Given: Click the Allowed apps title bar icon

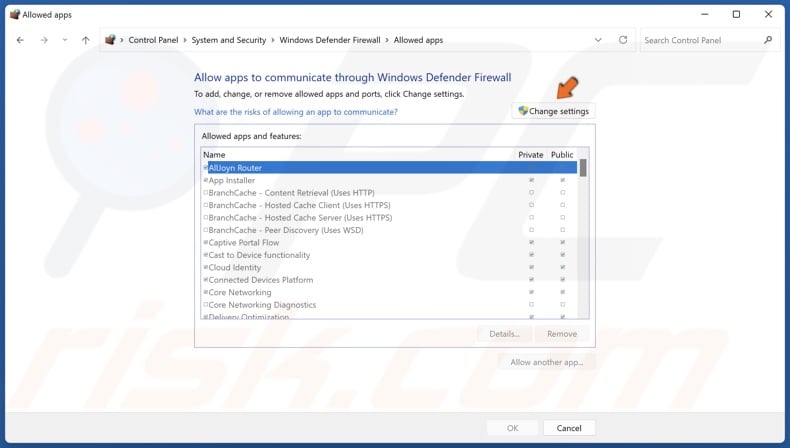Looking at the screenshot, I should (15, 15).
